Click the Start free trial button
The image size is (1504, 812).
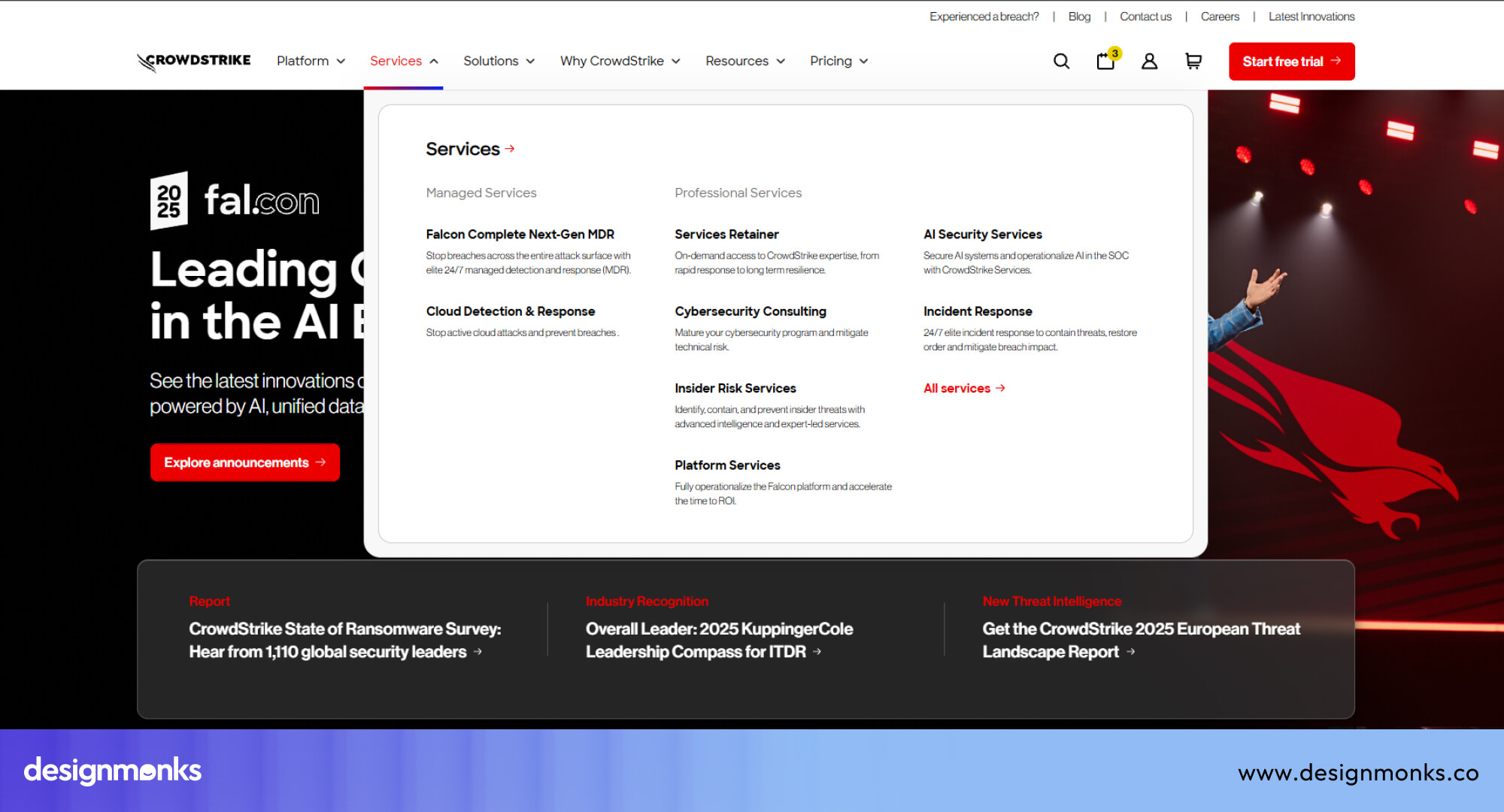(1291, 61)
